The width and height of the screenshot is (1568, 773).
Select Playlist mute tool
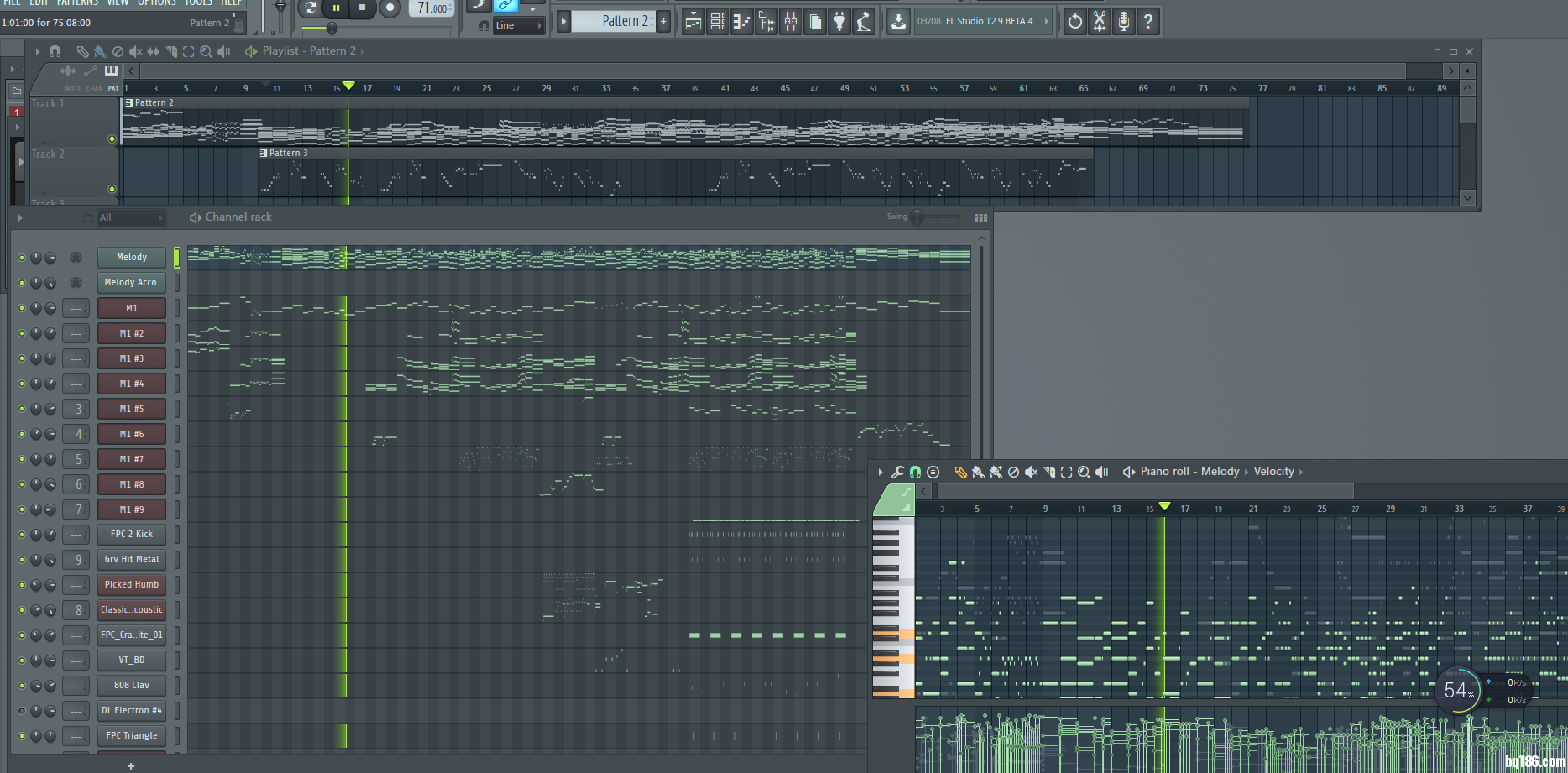coord(135,51)
